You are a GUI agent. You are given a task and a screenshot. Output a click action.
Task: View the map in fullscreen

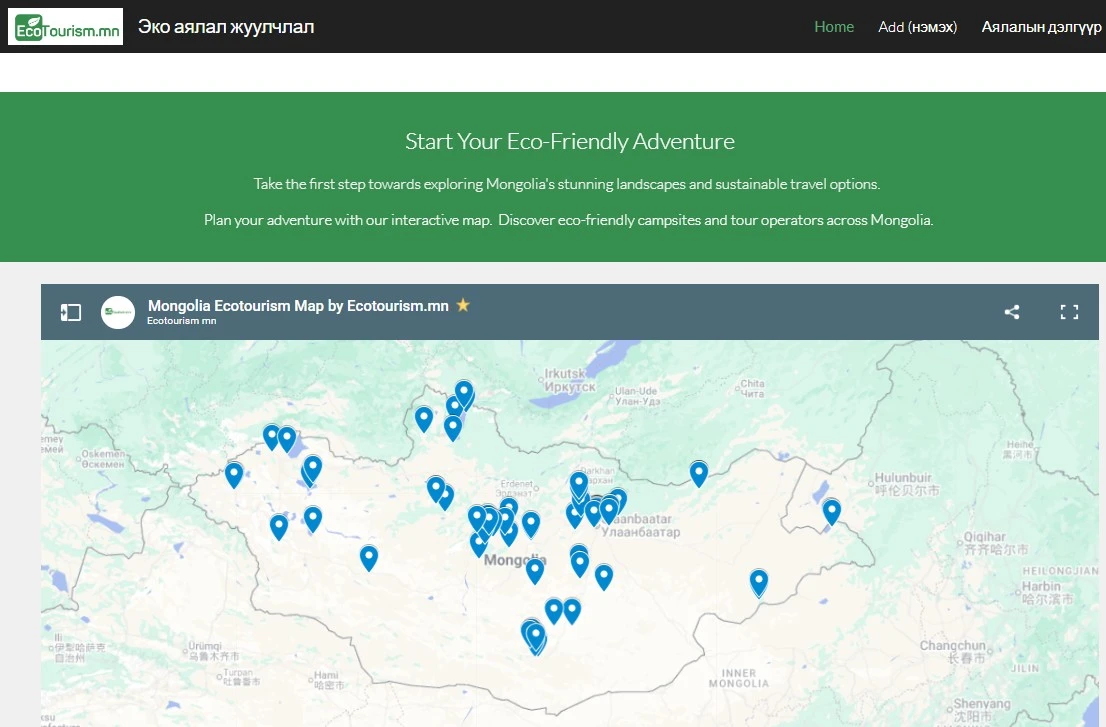click(x=1069, y=312)
